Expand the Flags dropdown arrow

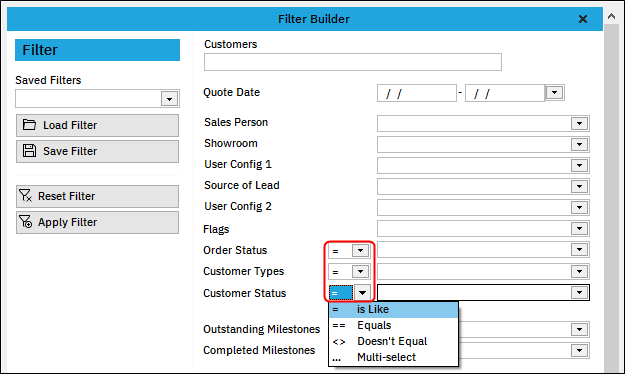click(579, 228)
